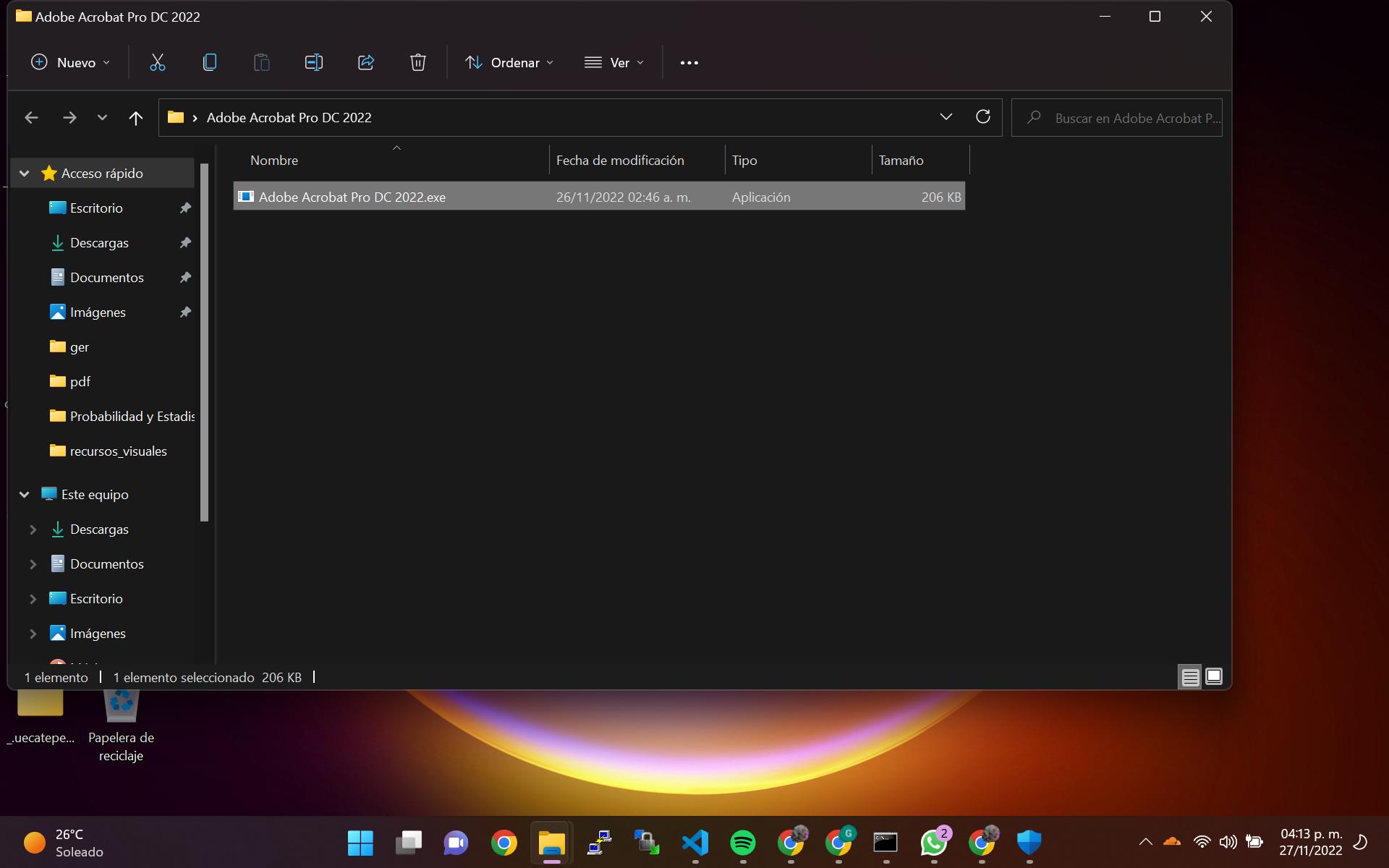Click the navigation pane scrollbar

(x=204, y=340)
